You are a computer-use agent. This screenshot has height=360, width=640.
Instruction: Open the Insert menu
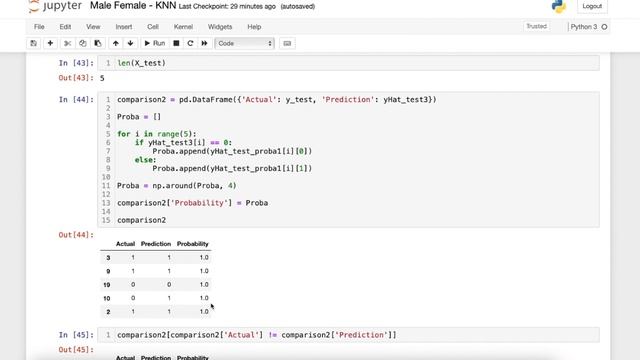(x=124, y=27)
